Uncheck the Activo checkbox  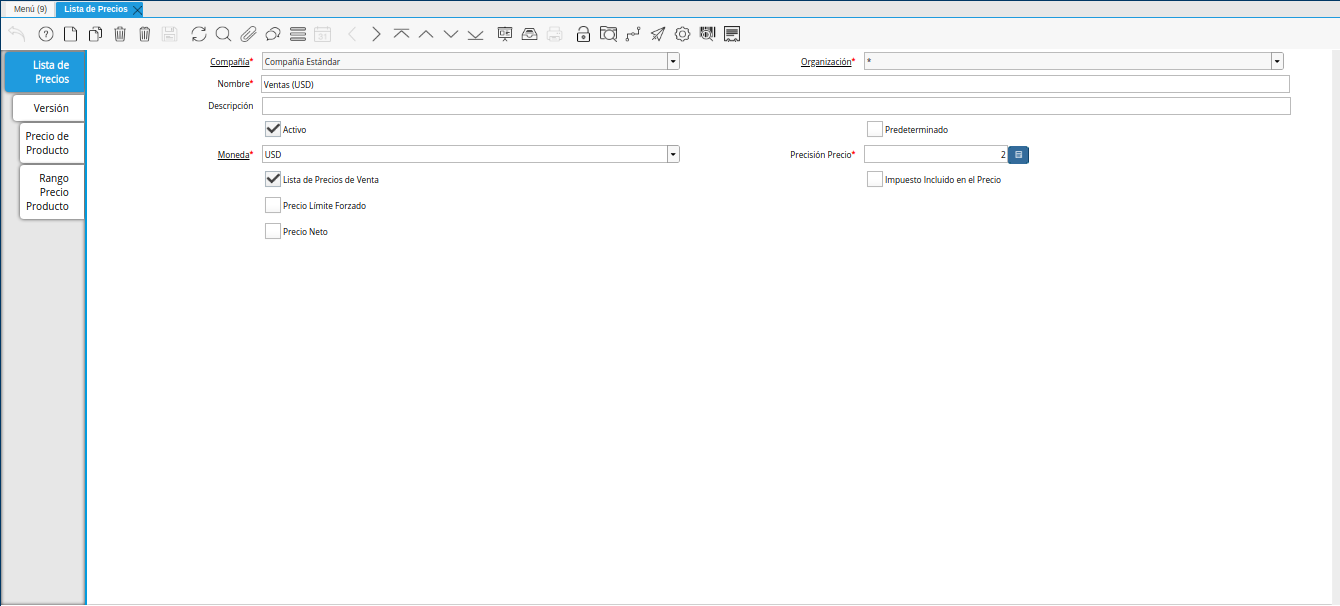point(273,129)
